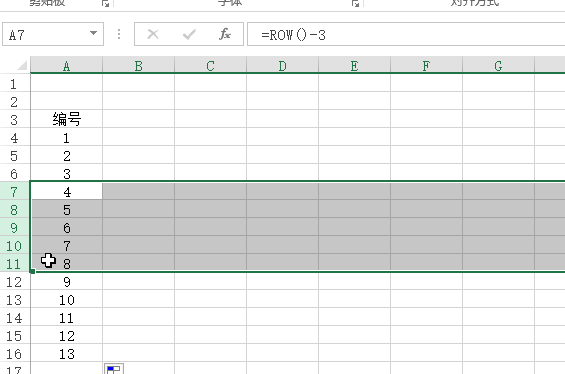Click cell A13 with value 10

[x=67, y=299]
